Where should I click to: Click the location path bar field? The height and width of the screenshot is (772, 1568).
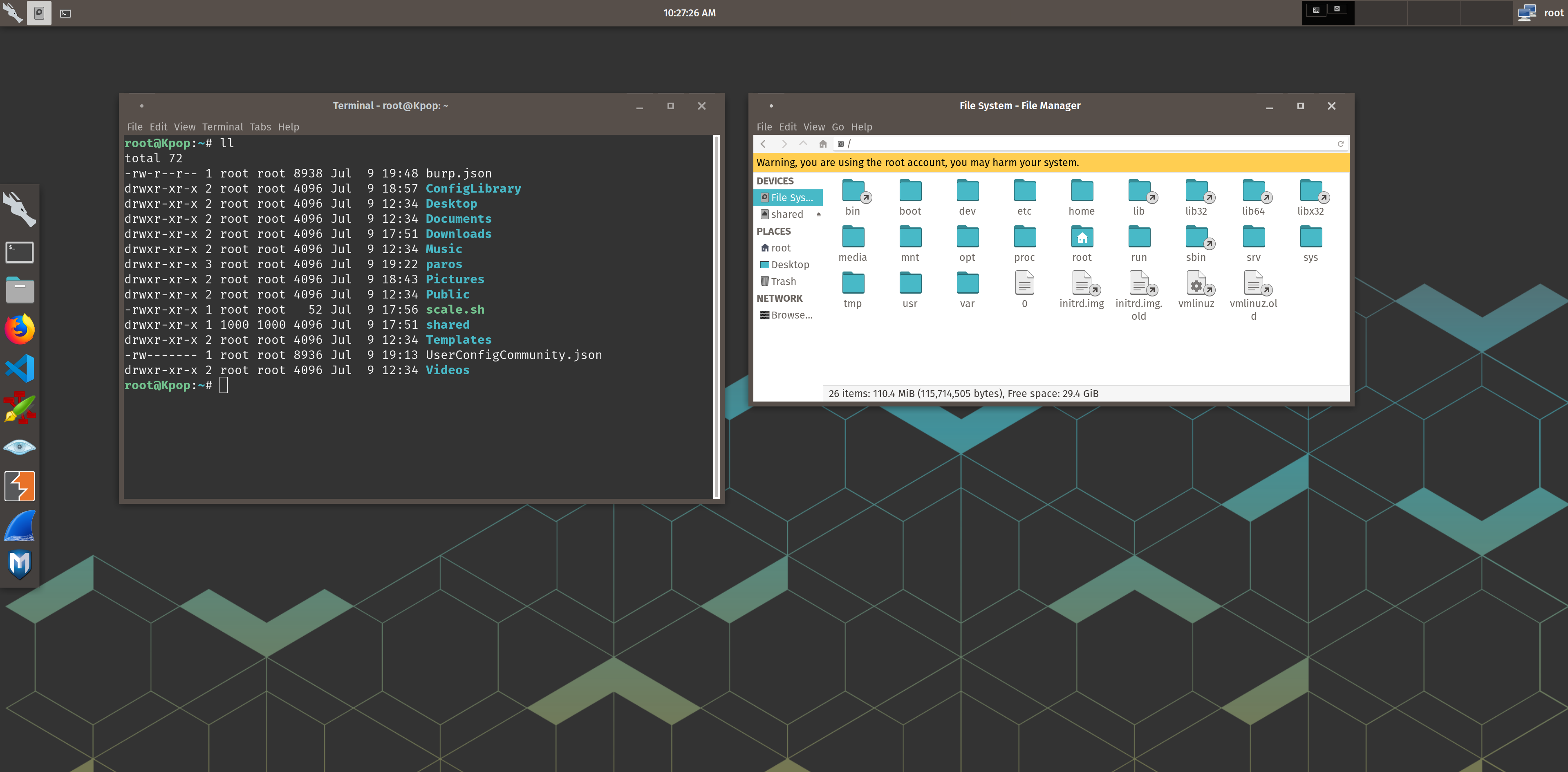(x=1084, y=144)
